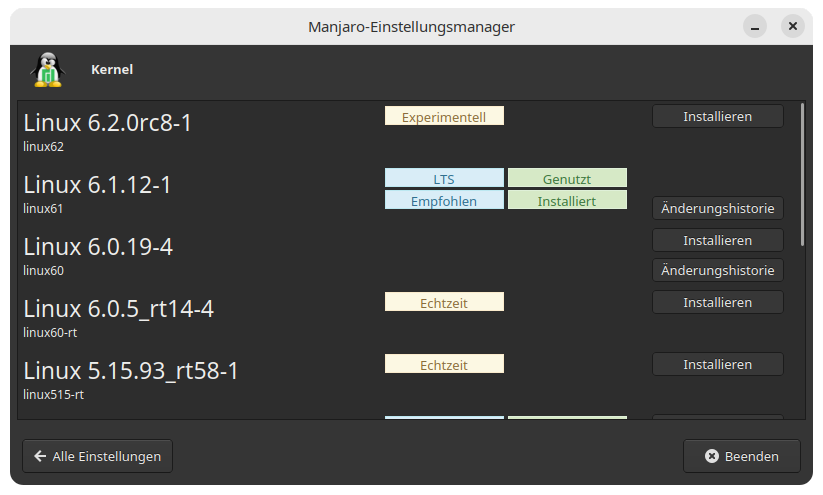Click the Installiert tag
Viewport: 823px width, 495px height.
click(567, 200)
